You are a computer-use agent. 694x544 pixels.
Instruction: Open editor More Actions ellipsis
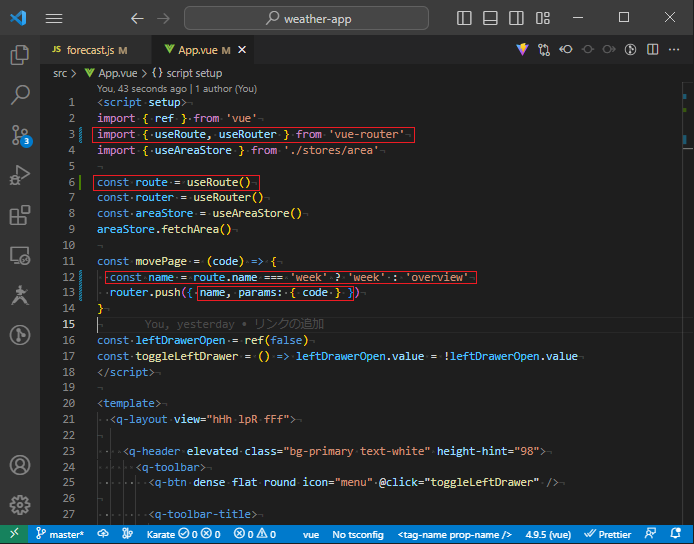tap(674, 50)
